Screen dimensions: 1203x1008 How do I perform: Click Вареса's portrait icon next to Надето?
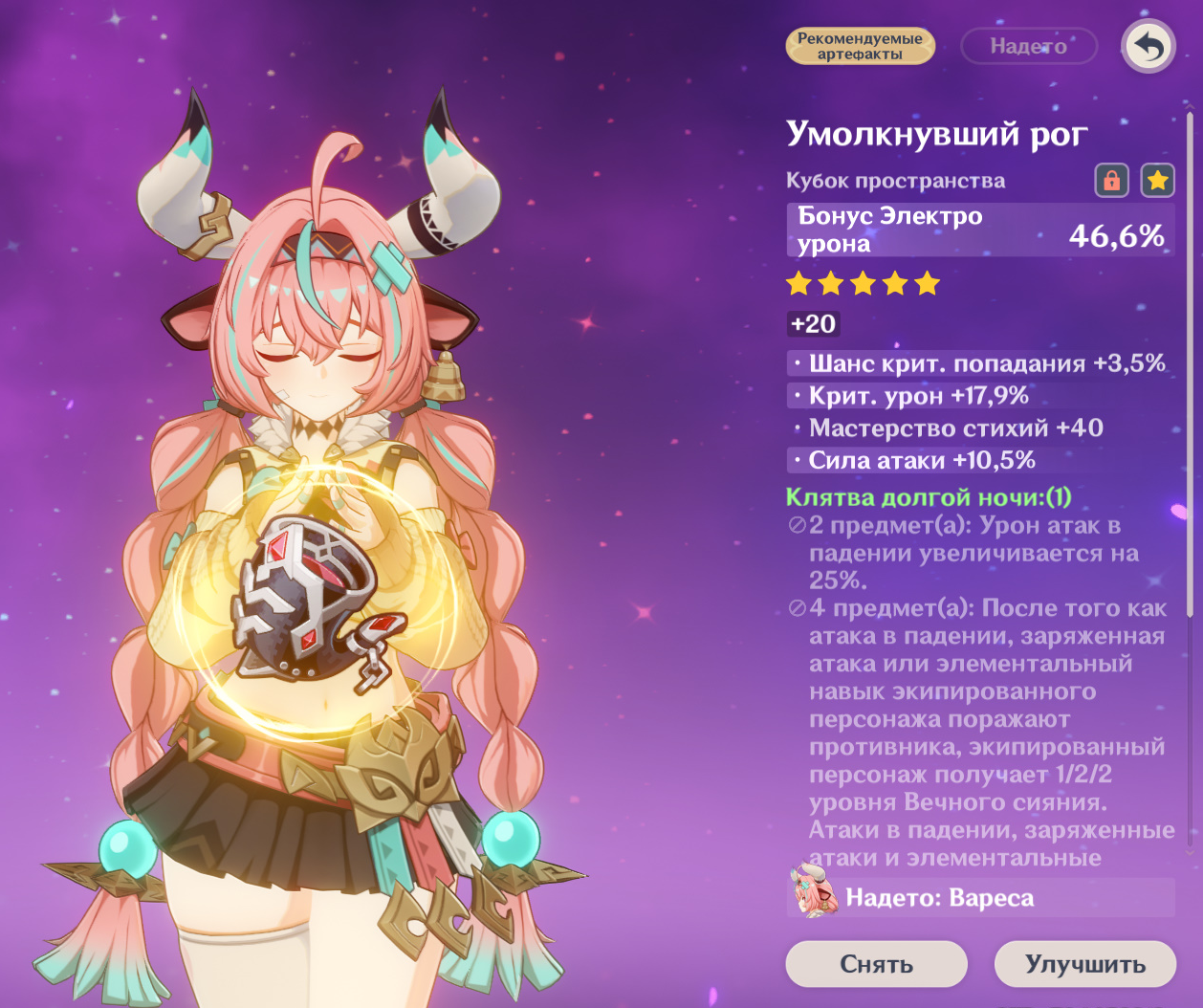coord(814,892)
